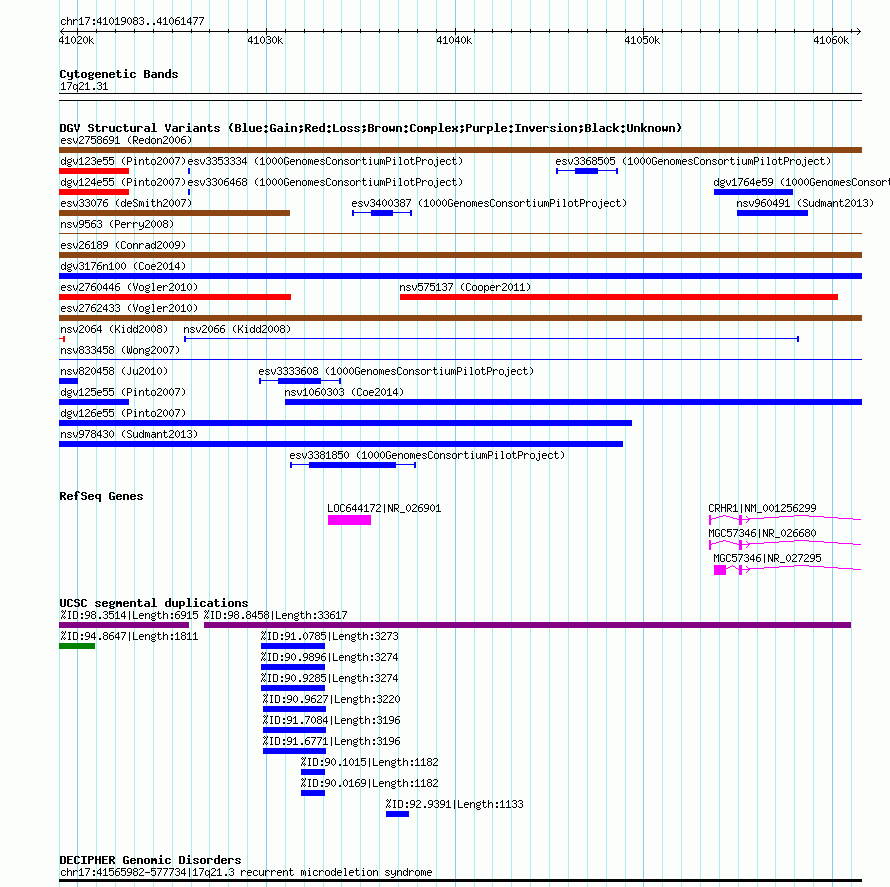
Task: Click the dgv1764e59 variant label
Action: pyautogui.click(x=801, y=182)
